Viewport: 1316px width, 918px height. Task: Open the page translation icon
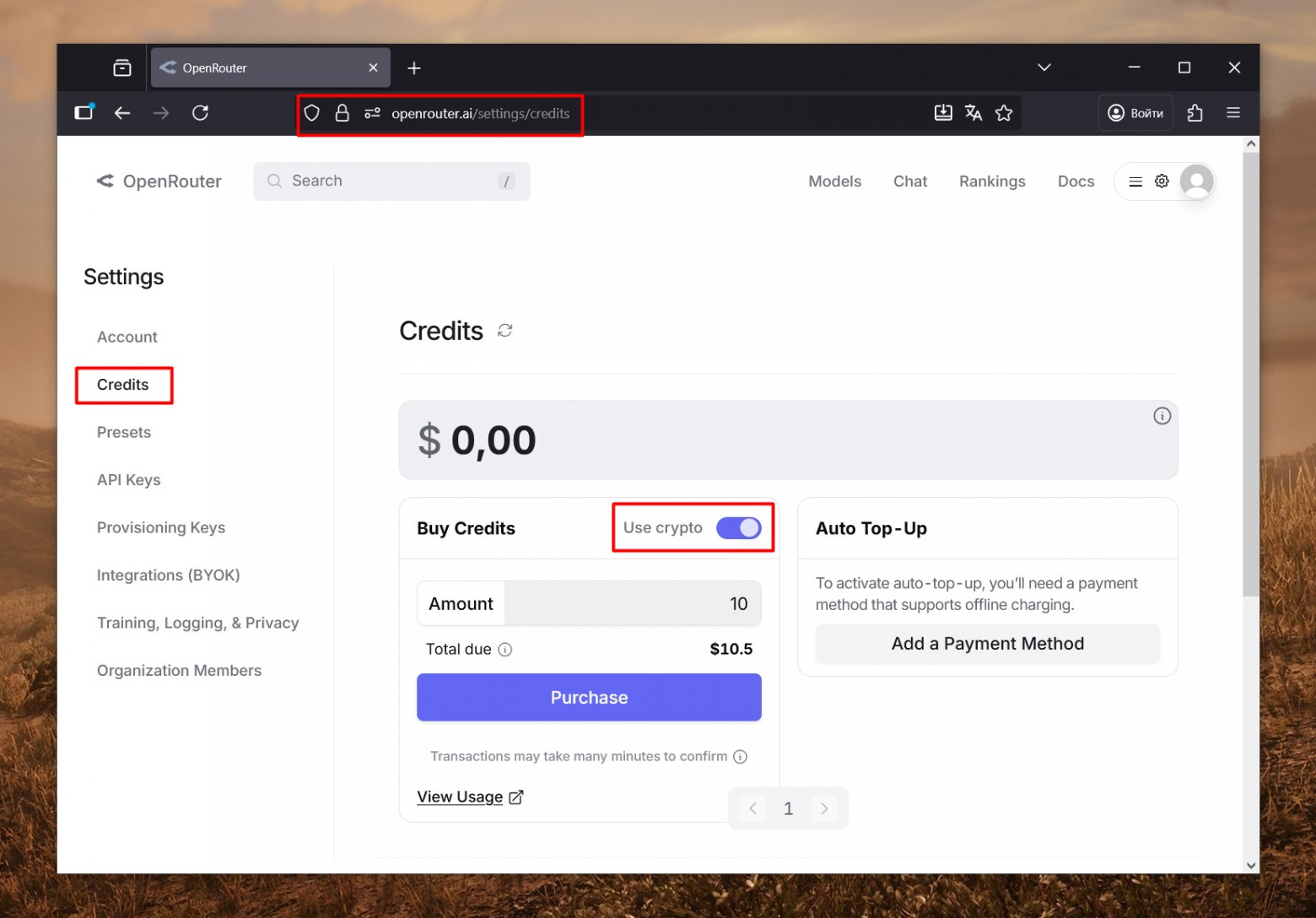974,112
